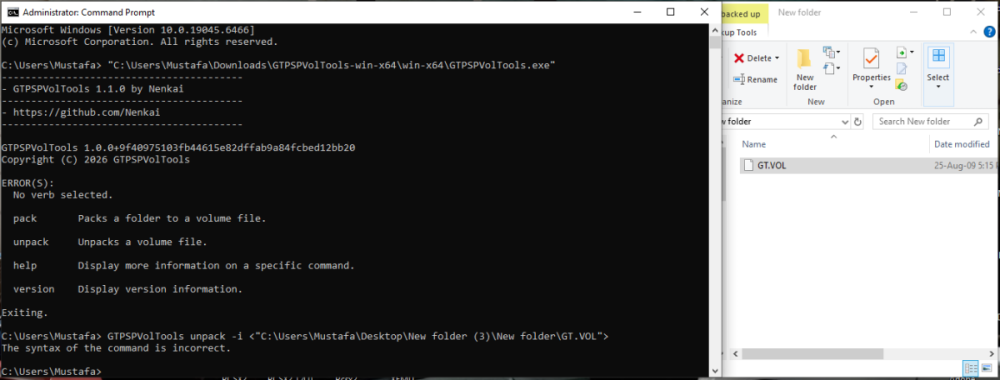This screenshot has height=380, width=1000.
Task: Open the Properties checkmark icon
Action: [871, 59]
